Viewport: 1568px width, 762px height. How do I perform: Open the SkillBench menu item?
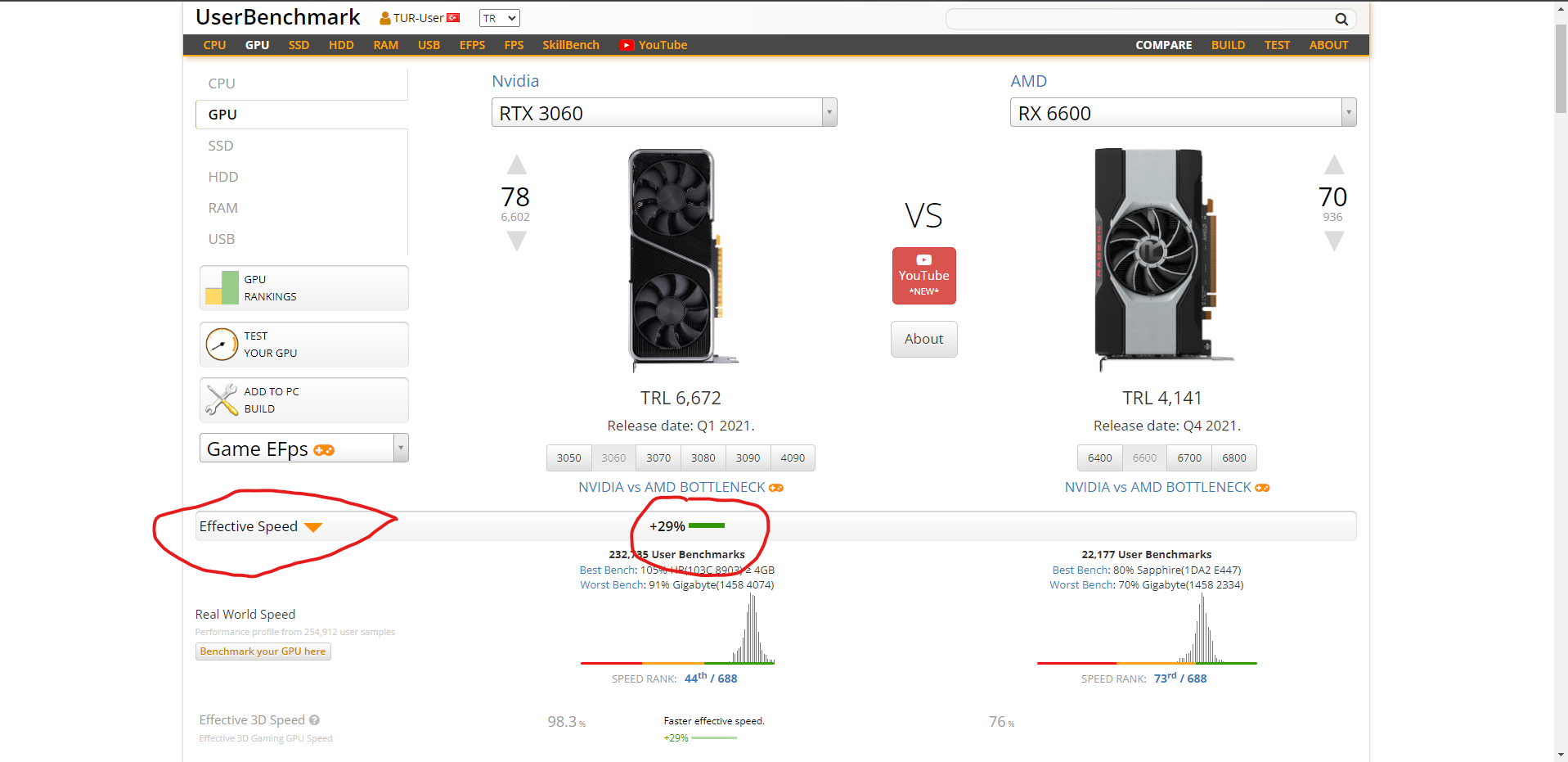[x=571, y=45]
